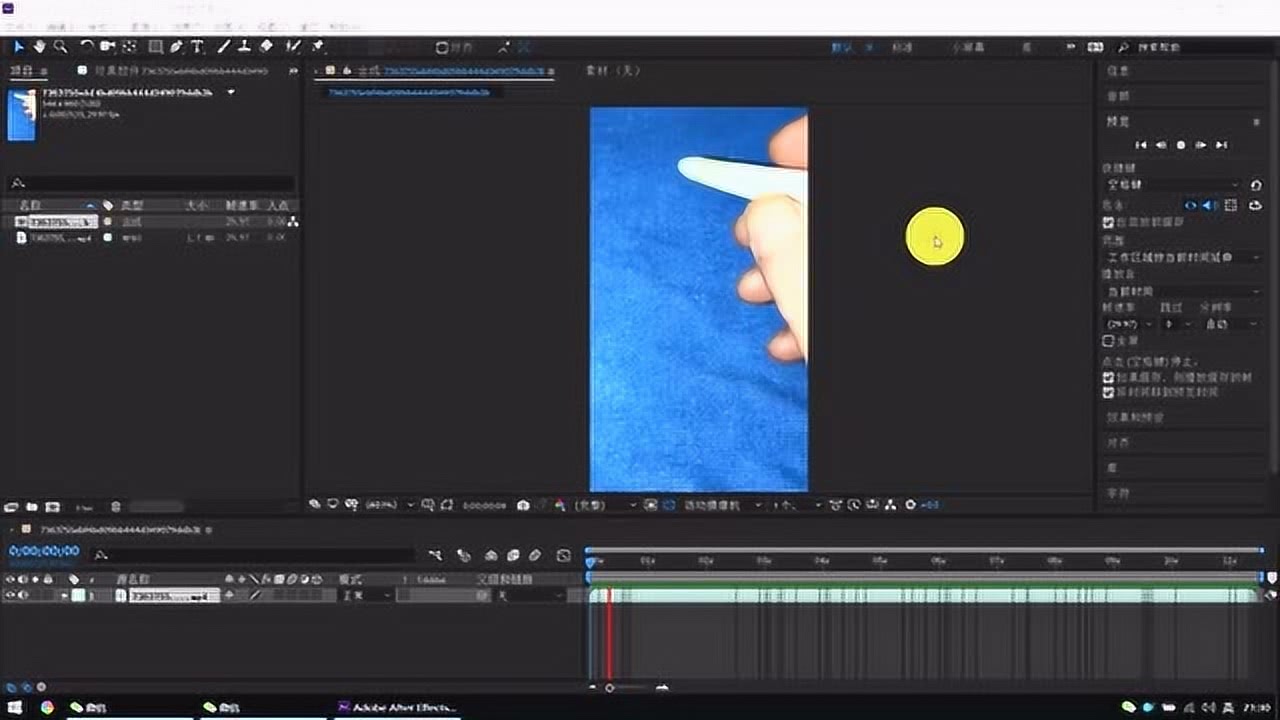Open Adobe After Effects taskbar button
The image size is (1280, 720).
click(x=396, y=707)
